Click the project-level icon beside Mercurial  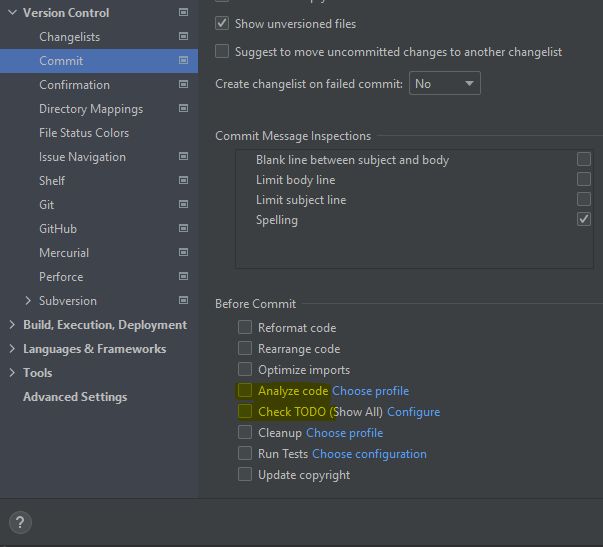coord(183,252)
